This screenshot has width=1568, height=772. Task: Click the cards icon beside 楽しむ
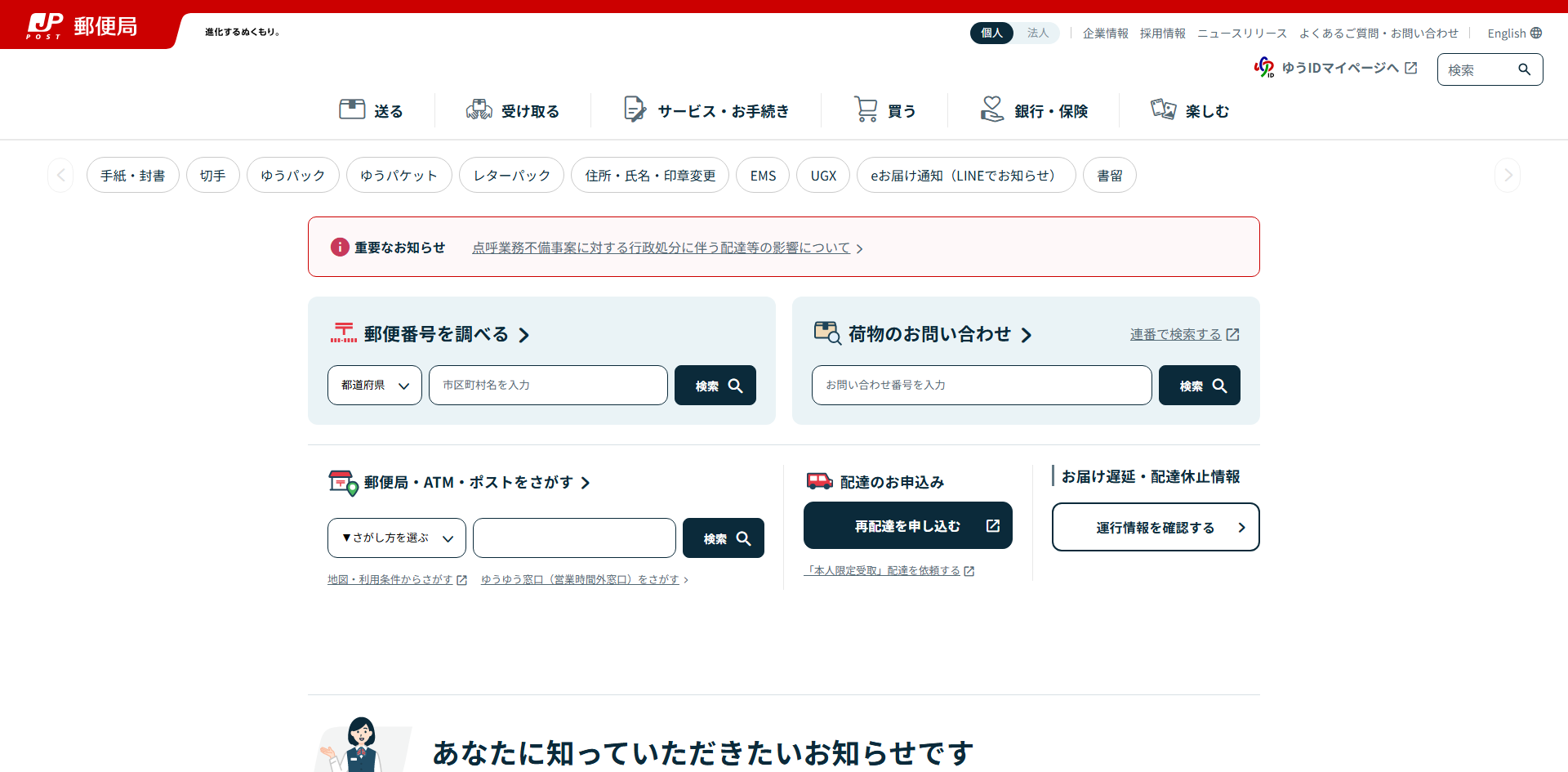tap(1164, 109)
